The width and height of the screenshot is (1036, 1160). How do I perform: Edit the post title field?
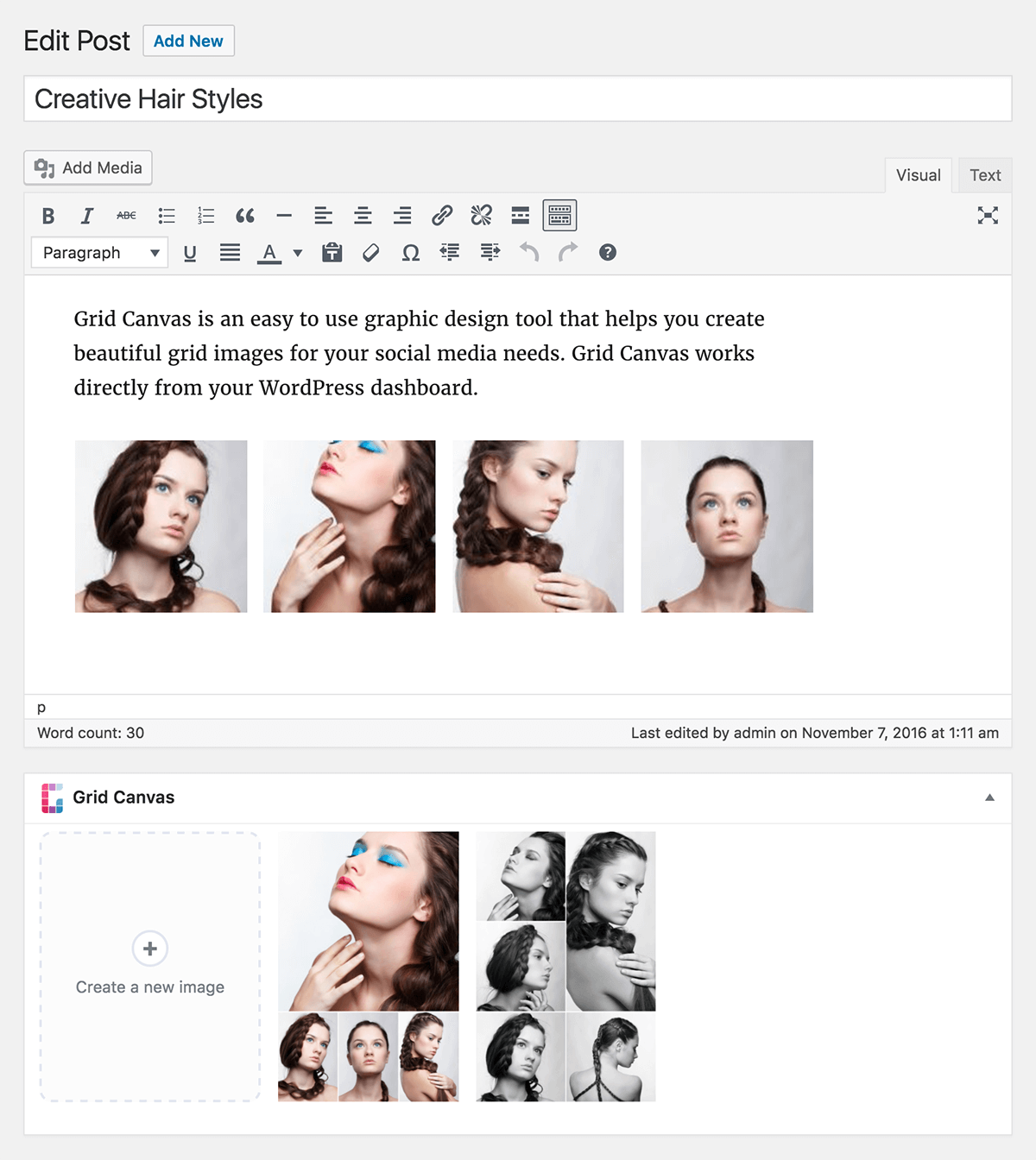(518, 99)
